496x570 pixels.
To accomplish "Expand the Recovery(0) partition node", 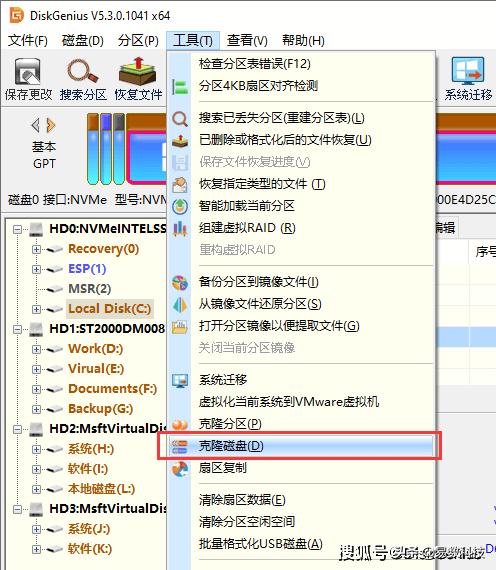I will point(36,249).
